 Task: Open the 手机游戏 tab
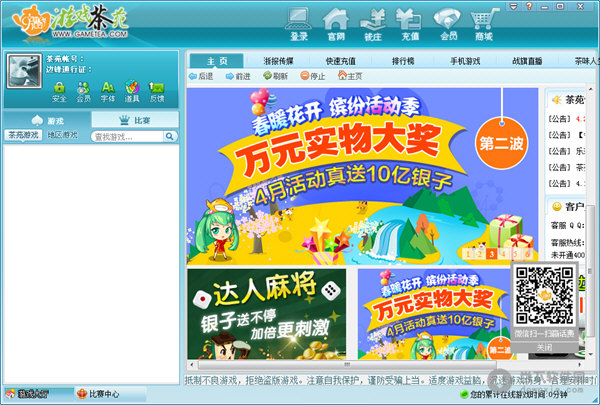pos(465,61)
